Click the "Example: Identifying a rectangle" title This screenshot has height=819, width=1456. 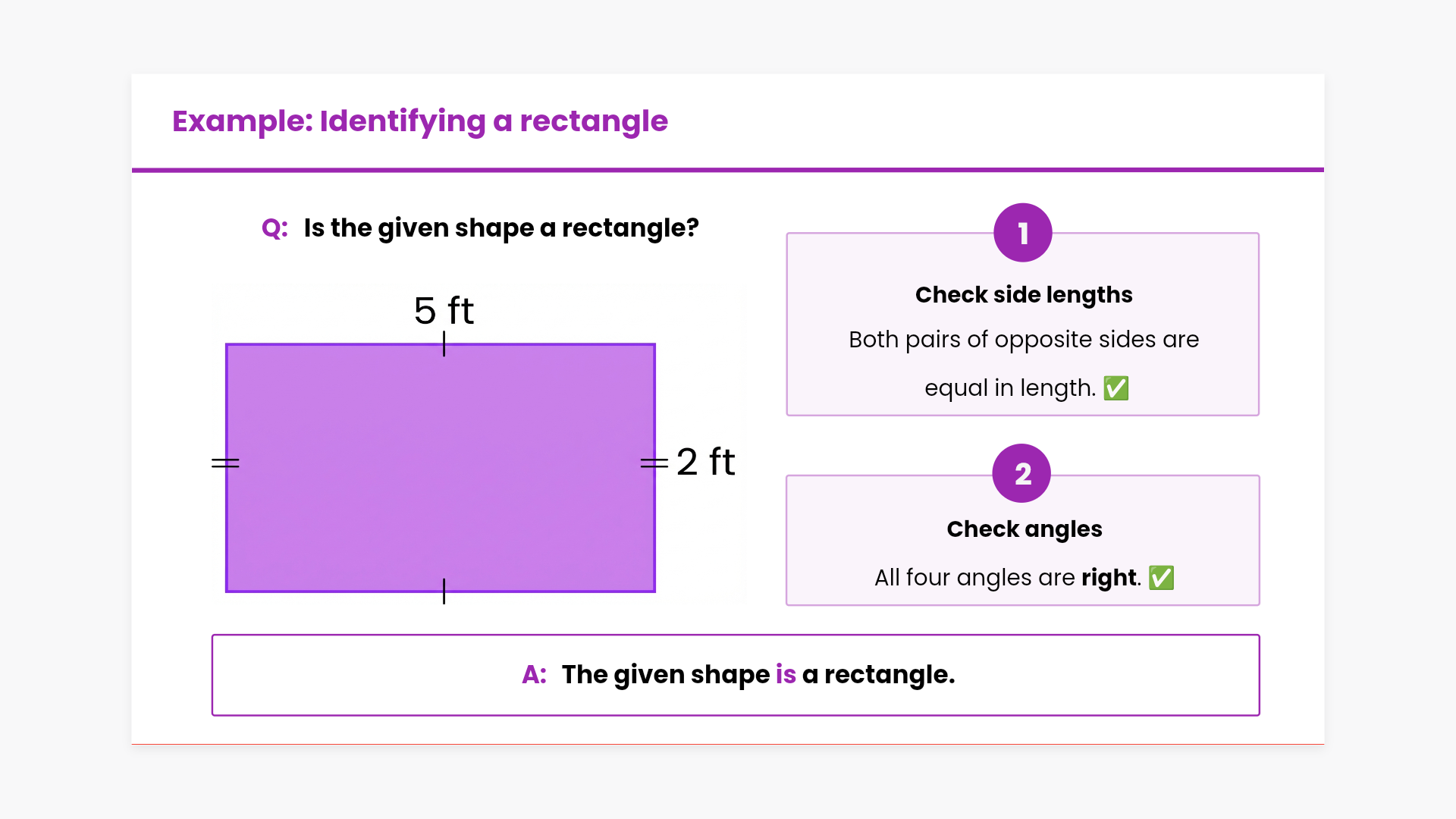(x=419, y=121)
